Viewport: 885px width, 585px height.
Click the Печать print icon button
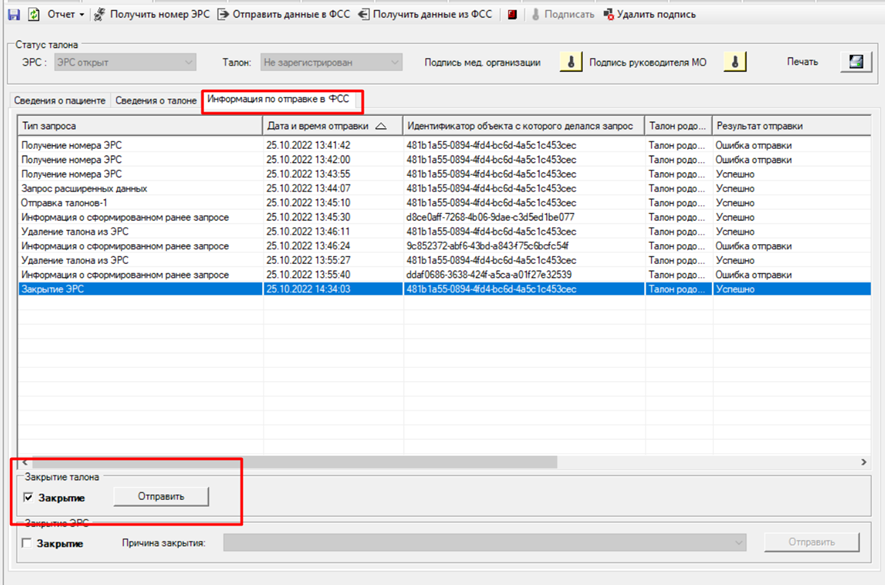tap(856, 62)
